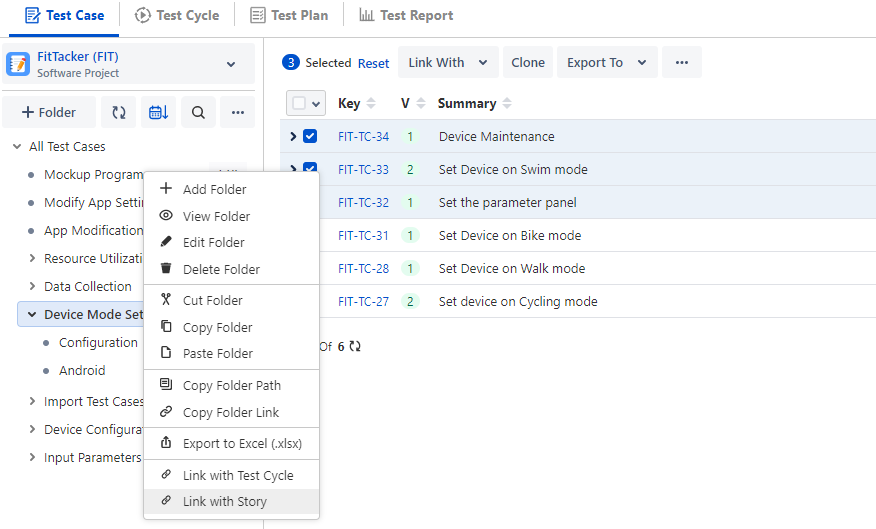Expand the FIT-TC-34 row chevron
The image size is (876, 529).
(x=293, y=136)
